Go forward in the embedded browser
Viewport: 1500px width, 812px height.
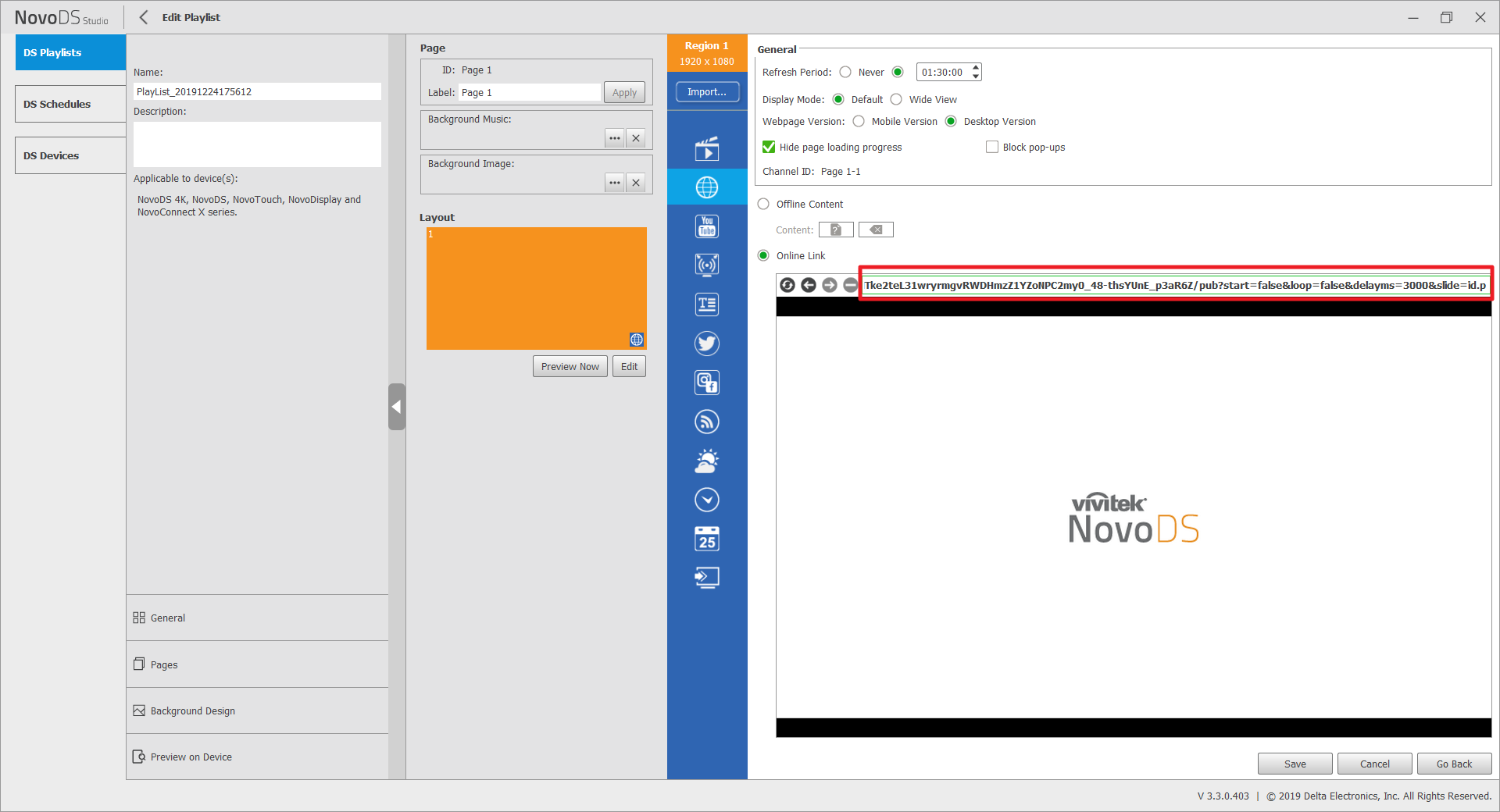830,285
